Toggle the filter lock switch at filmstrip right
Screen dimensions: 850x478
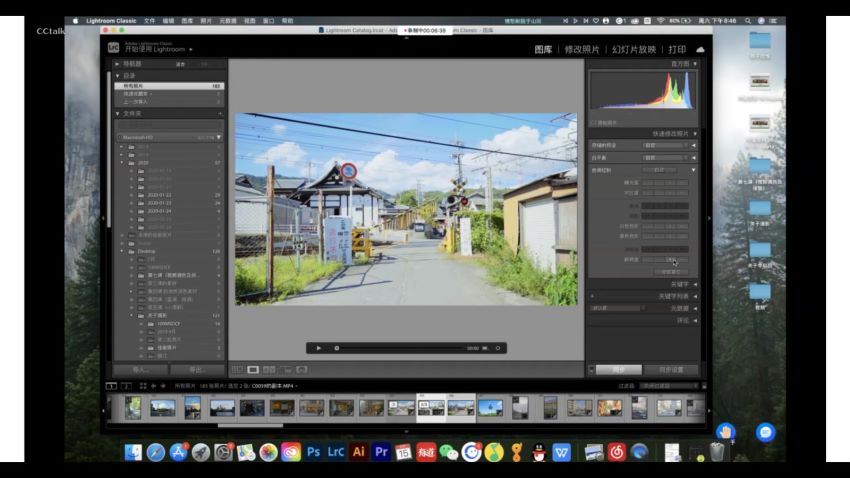tap(704, 386)
